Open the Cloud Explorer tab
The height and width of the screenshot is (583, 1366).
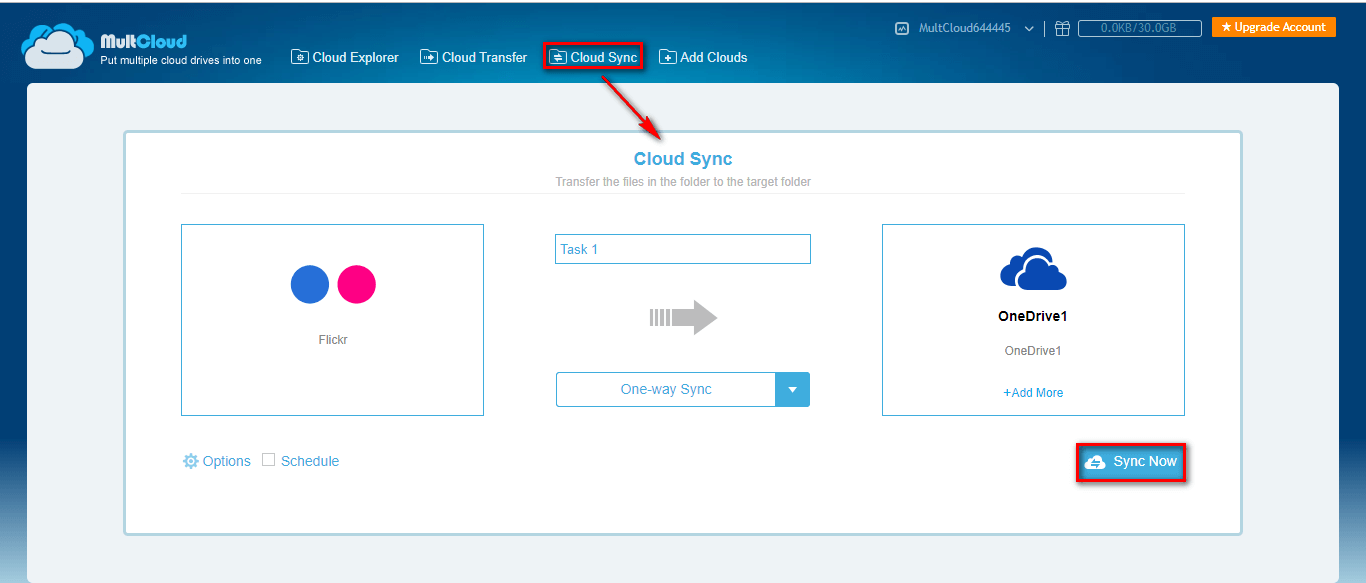pyautogui.click(x=345, y=57)
